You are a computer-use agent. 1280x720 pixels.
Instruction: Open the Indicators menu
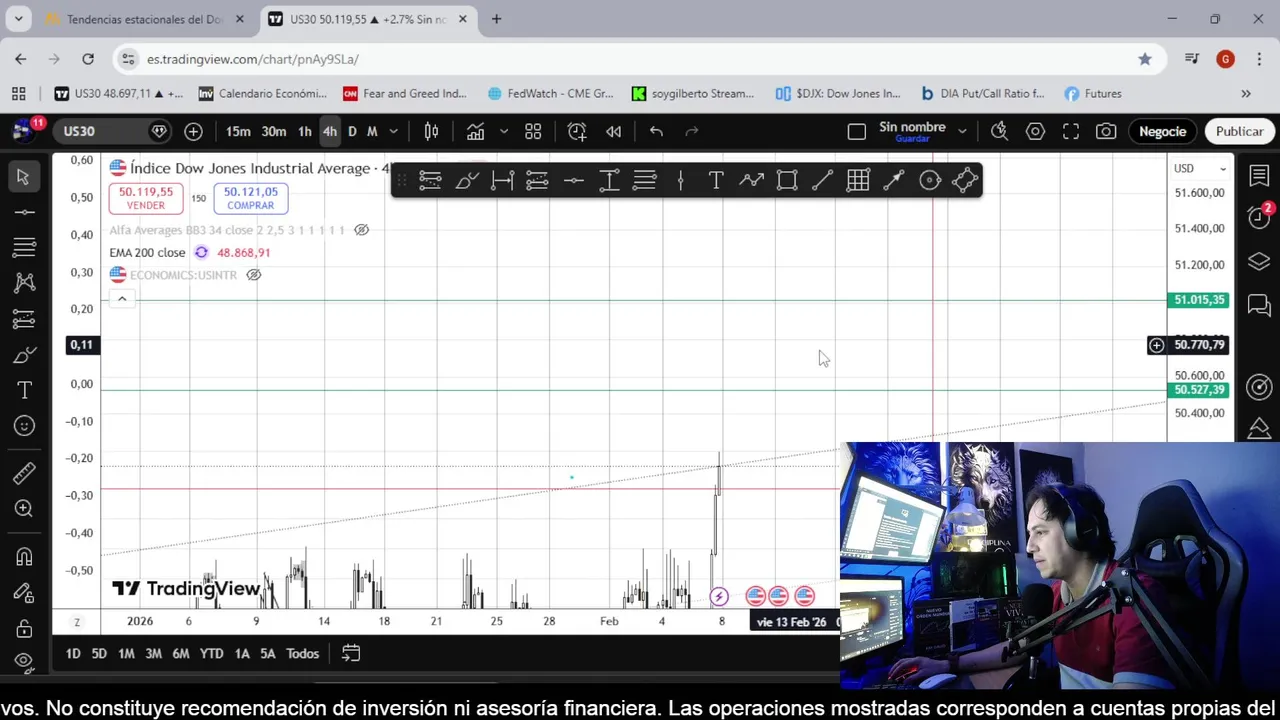pos(475,131)
